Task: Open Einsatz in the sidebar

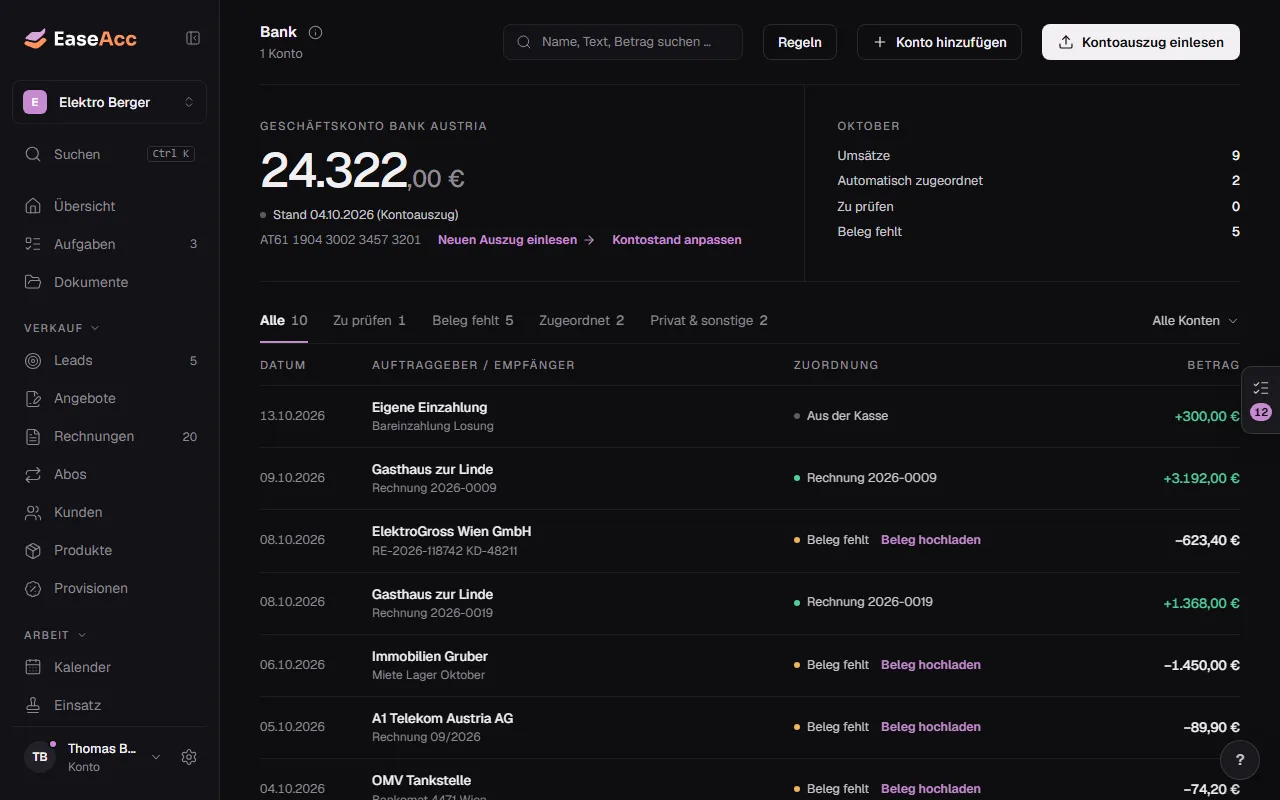Action: click(110, 705)
